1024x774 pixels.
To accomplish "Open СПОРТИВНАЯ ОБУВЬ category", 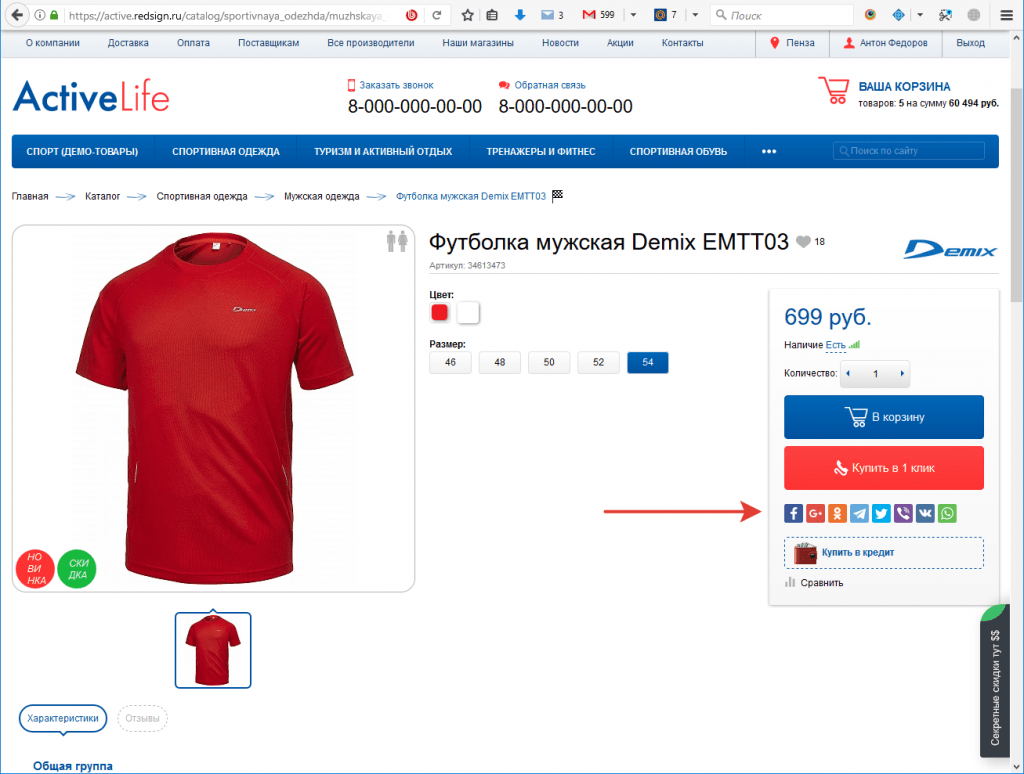I will pos(678,152).
